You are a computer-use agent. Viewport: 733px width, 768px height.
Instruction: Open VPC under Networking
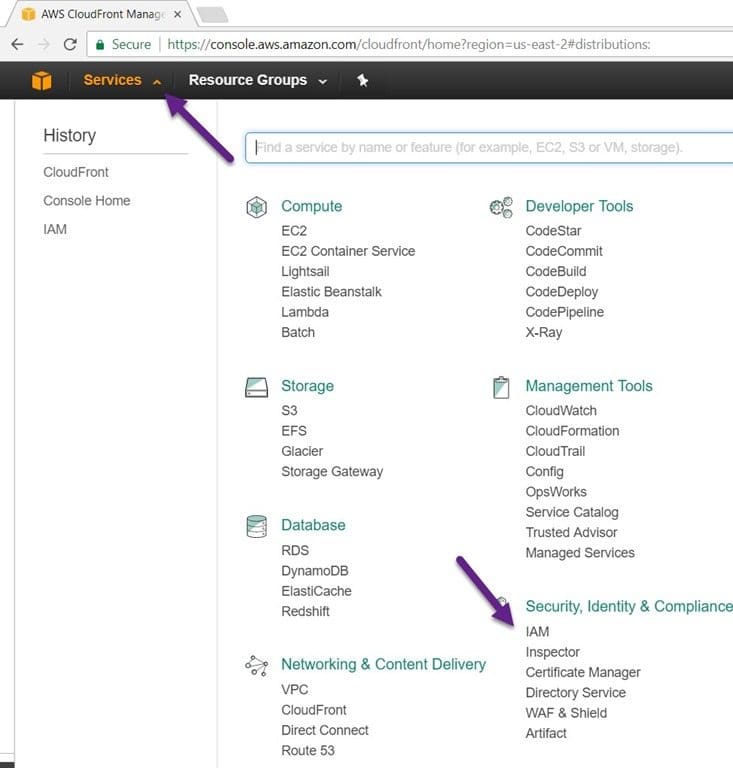294,690
